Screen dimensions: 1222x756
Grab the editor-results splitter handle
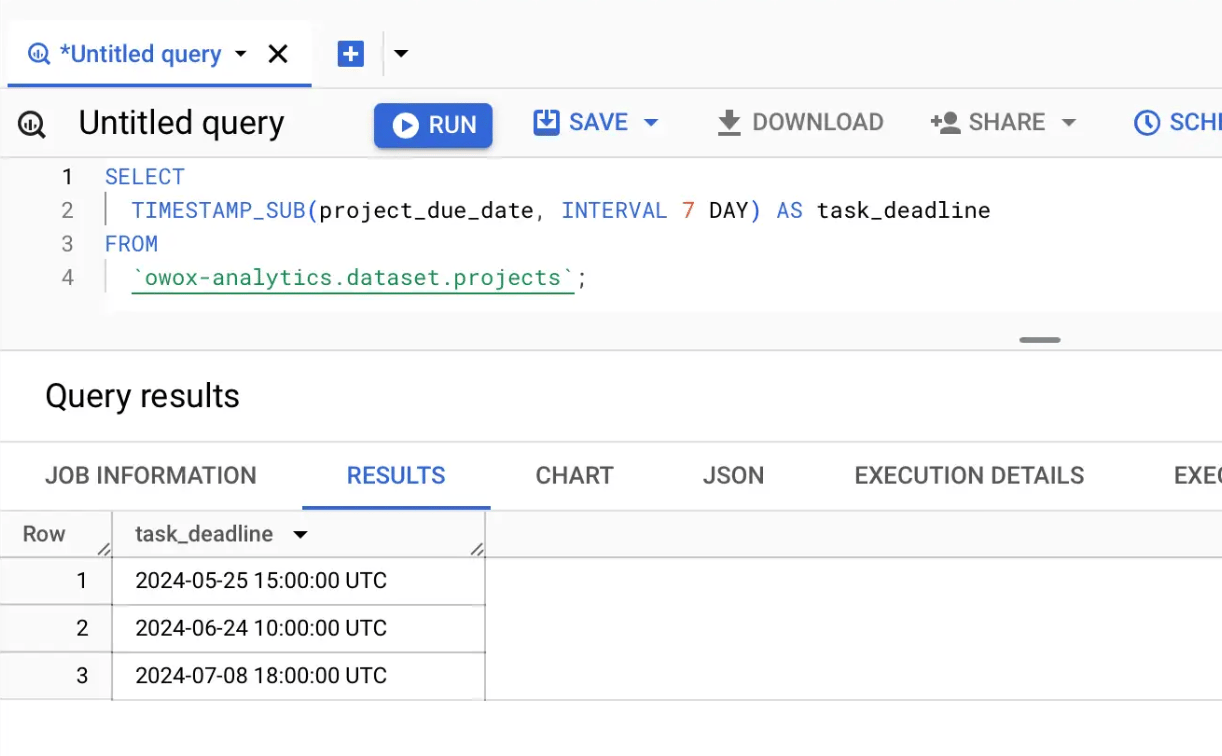(x=1040, y=340)
